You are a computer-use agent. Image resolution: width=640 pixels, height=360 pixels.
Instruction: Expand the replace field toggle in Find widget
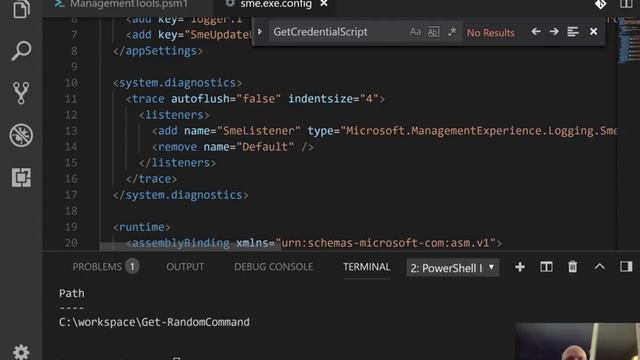[260, 31]
